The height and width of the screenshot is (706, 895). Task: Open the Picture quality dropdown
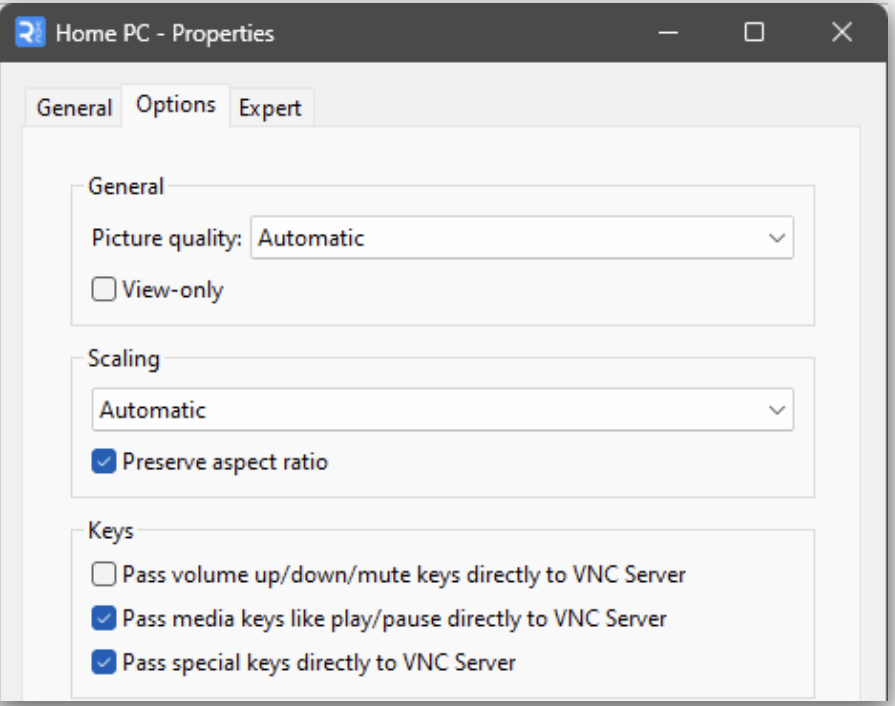522,237
